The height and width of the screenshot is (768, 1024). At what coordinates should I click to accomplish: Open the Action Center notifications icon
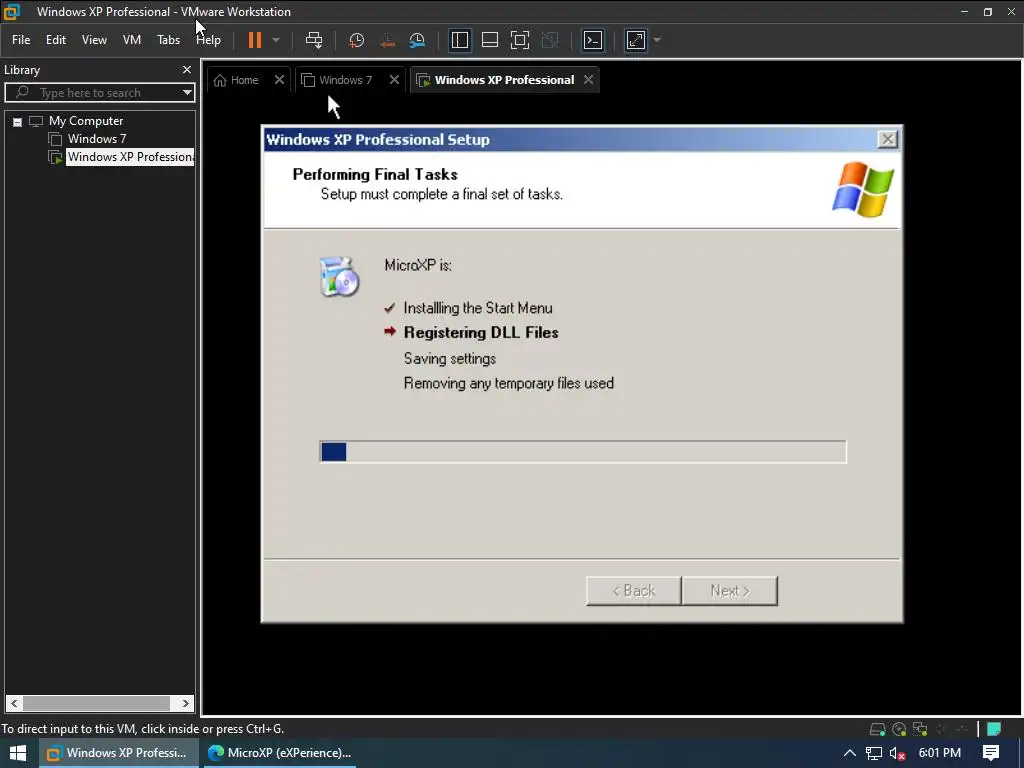(x=991, y=753)
